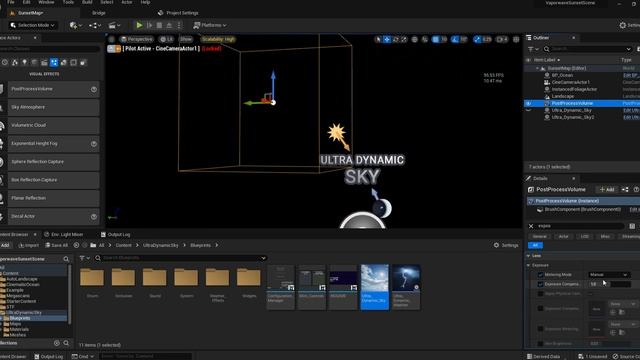Toggle surface snapping icon in viewport toolbar
This screenshot has width=640, height=360.
click(425, 39)
